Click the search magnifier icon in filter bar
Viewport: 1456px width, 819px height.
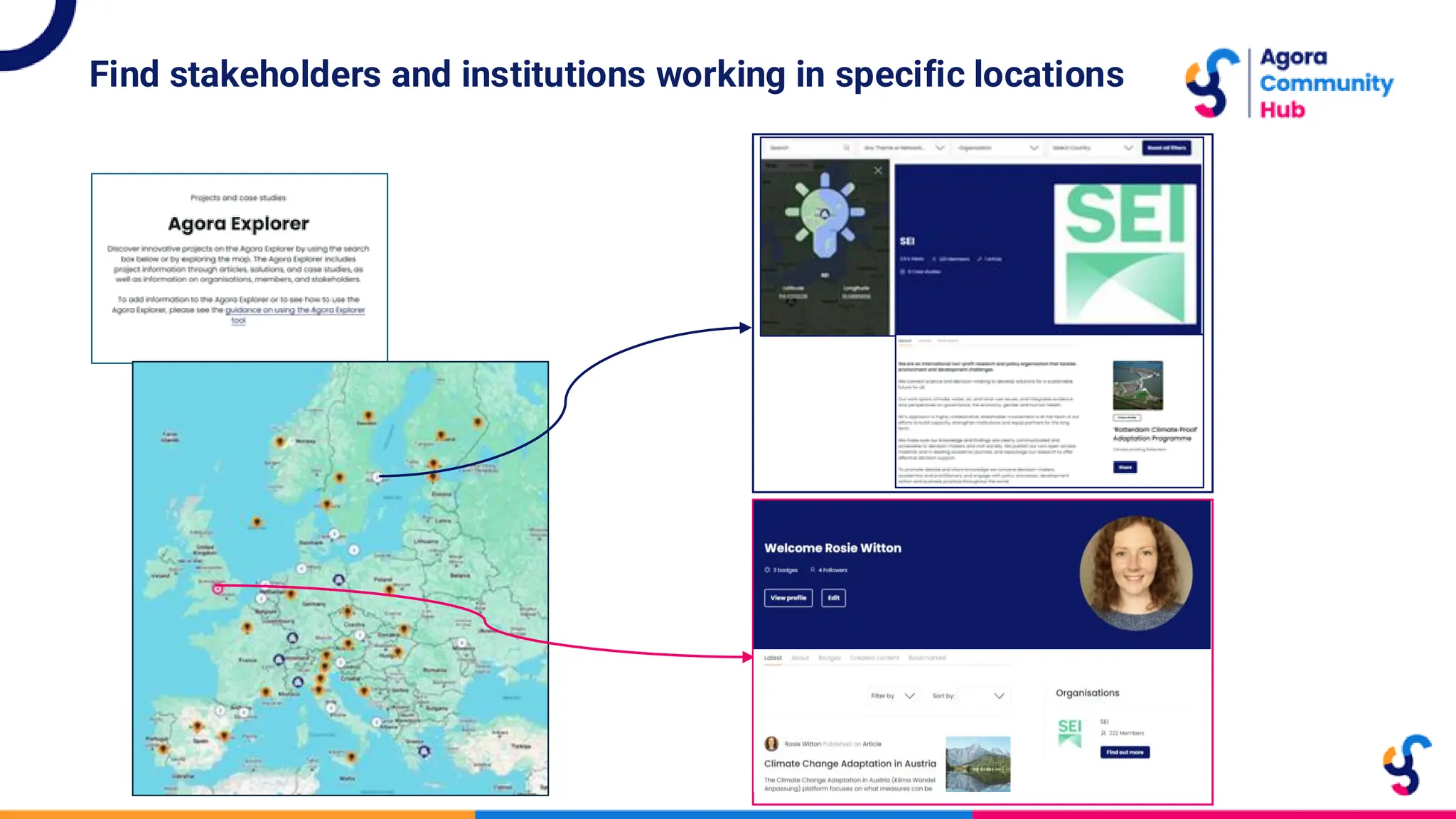pos(846,148)
